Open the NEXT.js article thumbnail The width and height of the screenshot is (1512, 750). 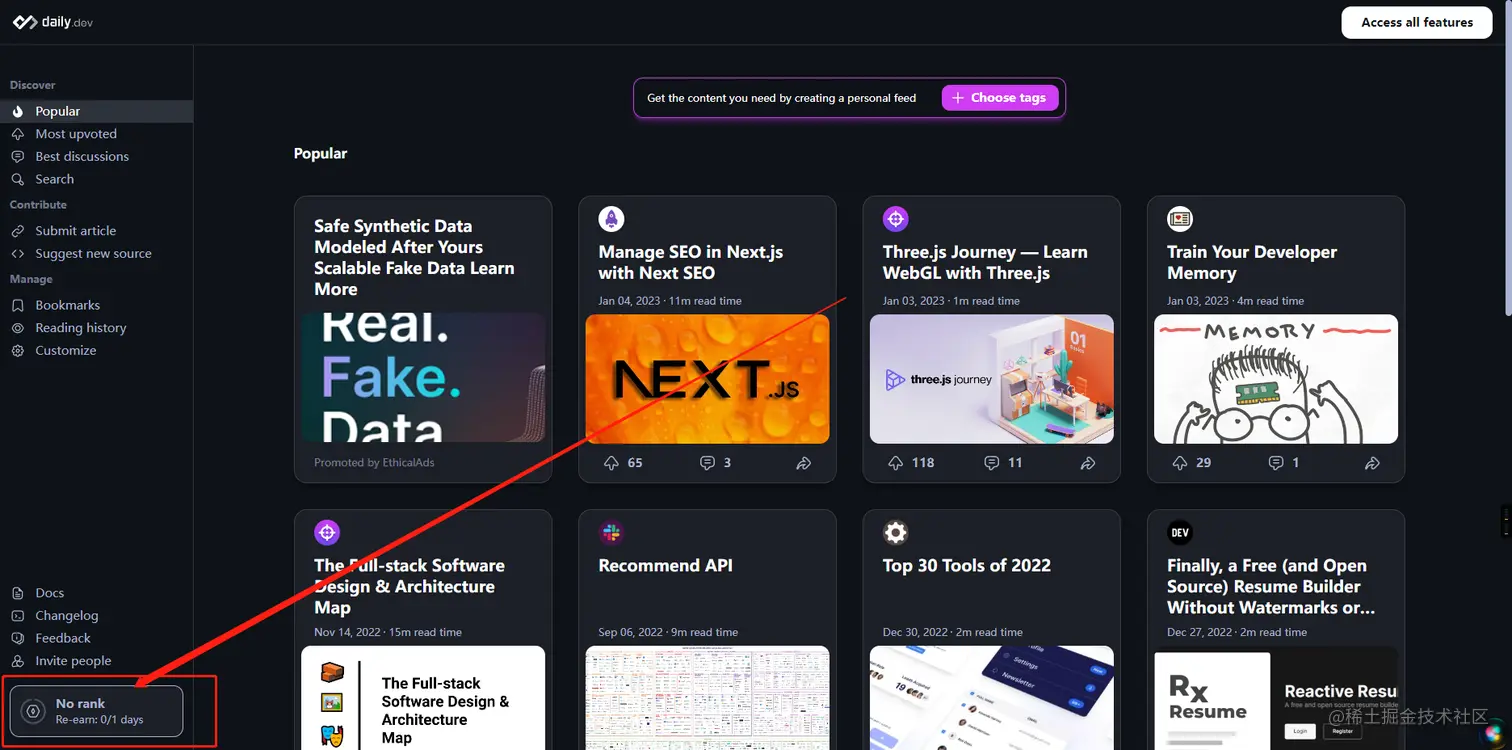(707, 379)
